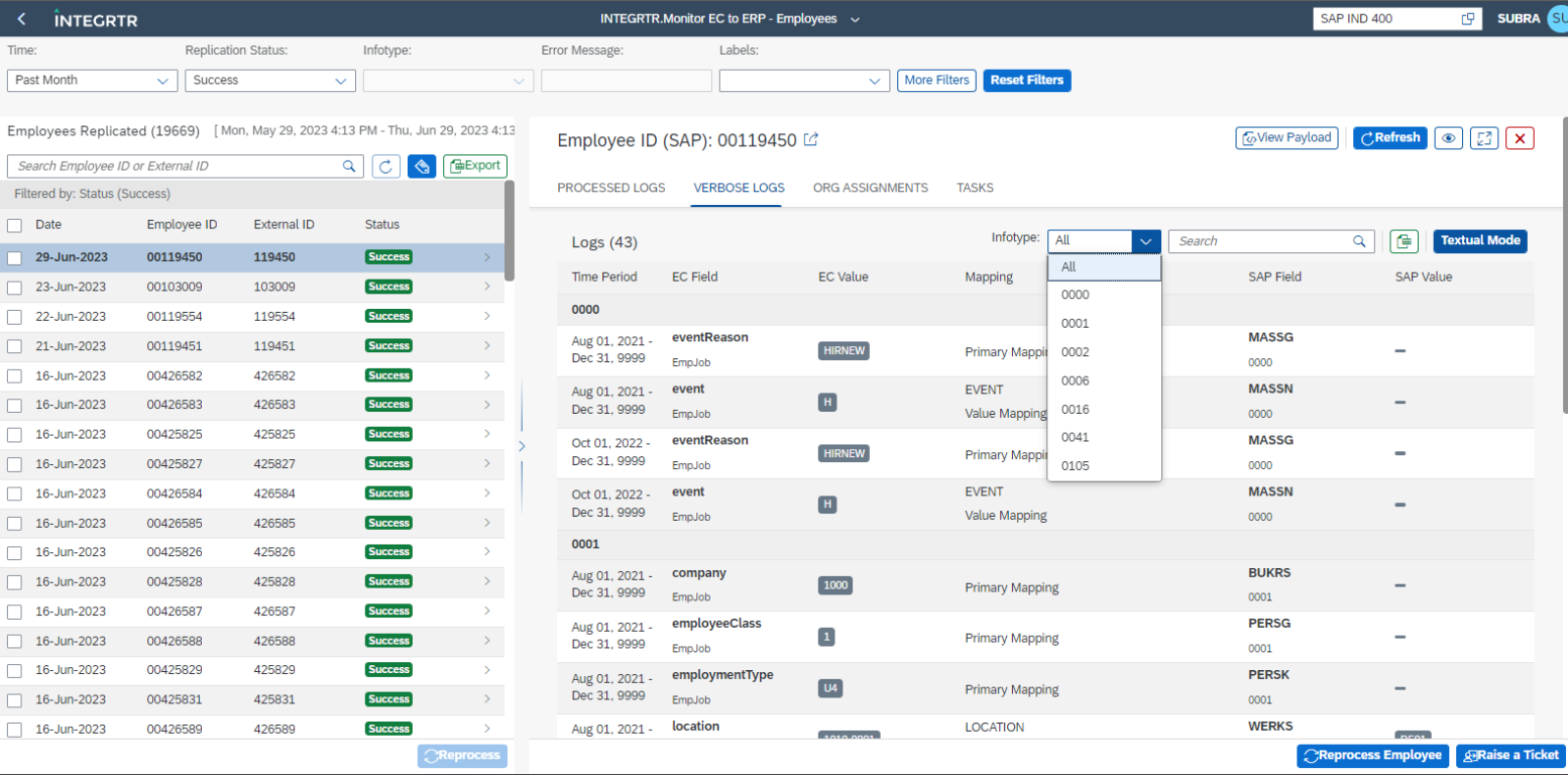Switch to the Processed Logs tab
The height and width of the screenshot is (775, 1568).
click(x=611, y=187)
